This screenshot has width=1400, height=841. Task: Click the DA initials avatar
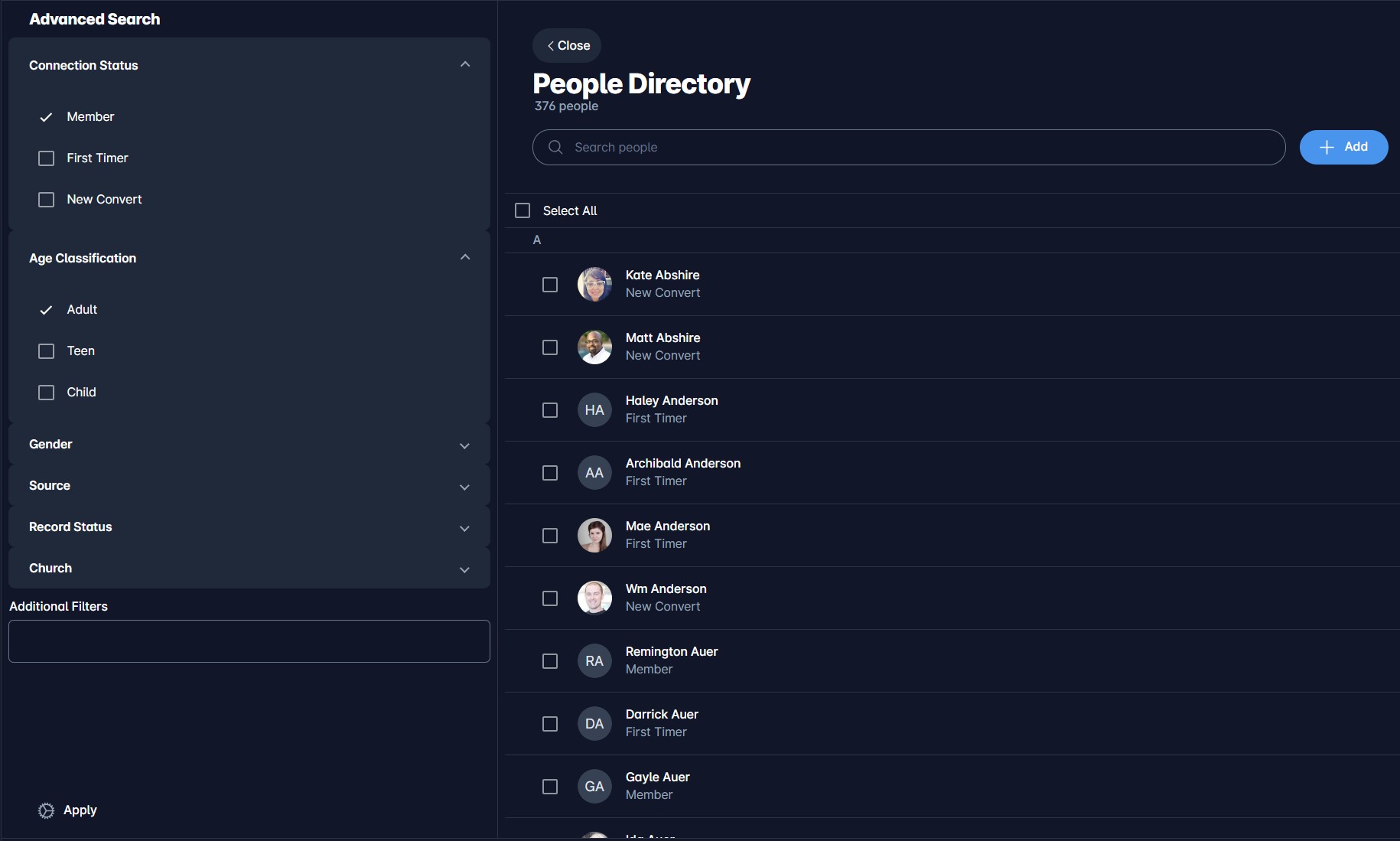click(594, 724)
